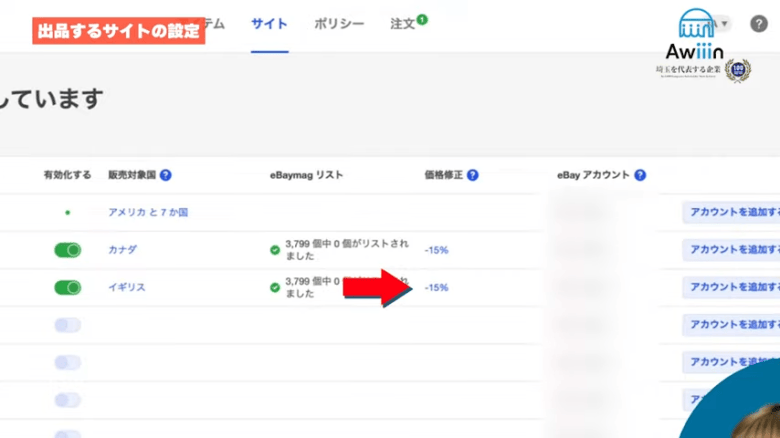This screenshot has height=438, width=780.
Task: Click green notification badge on 注文 tab
Action: 422,19
